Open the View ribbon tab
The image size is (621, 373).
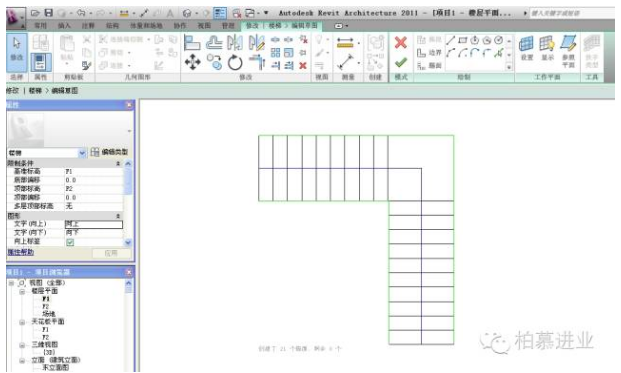(x=204, y=26)
